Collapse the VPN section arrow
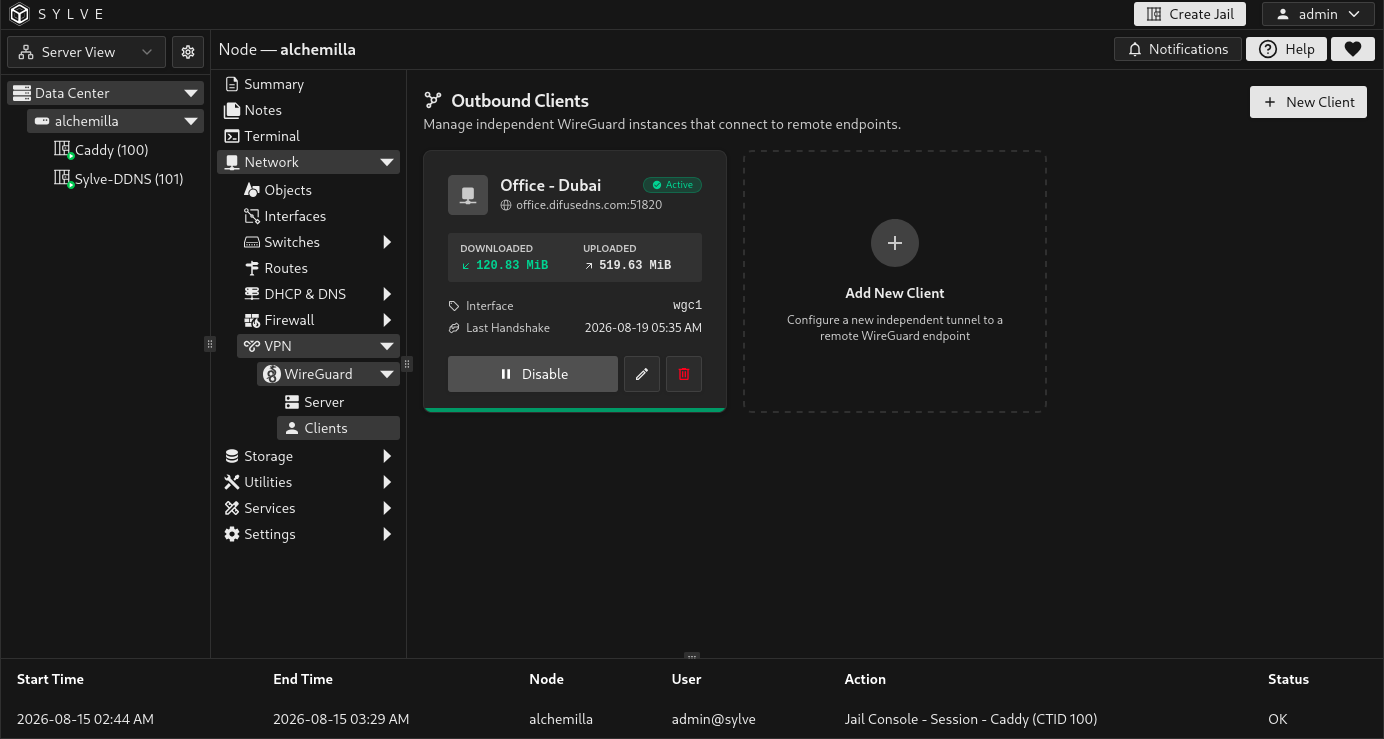Image resolution: width=1384 pixels, height=739 pixels. [387, 346]
